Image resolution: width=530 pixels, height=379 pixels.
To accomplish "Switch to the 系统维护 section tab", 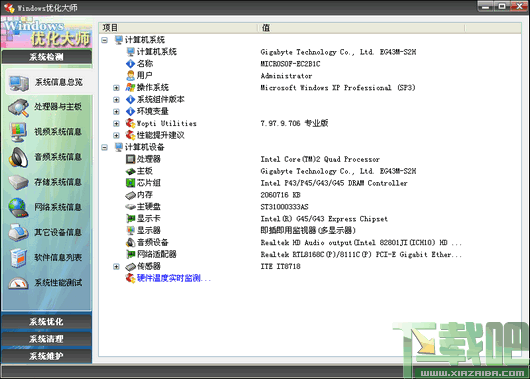I will tap(47, 356).
